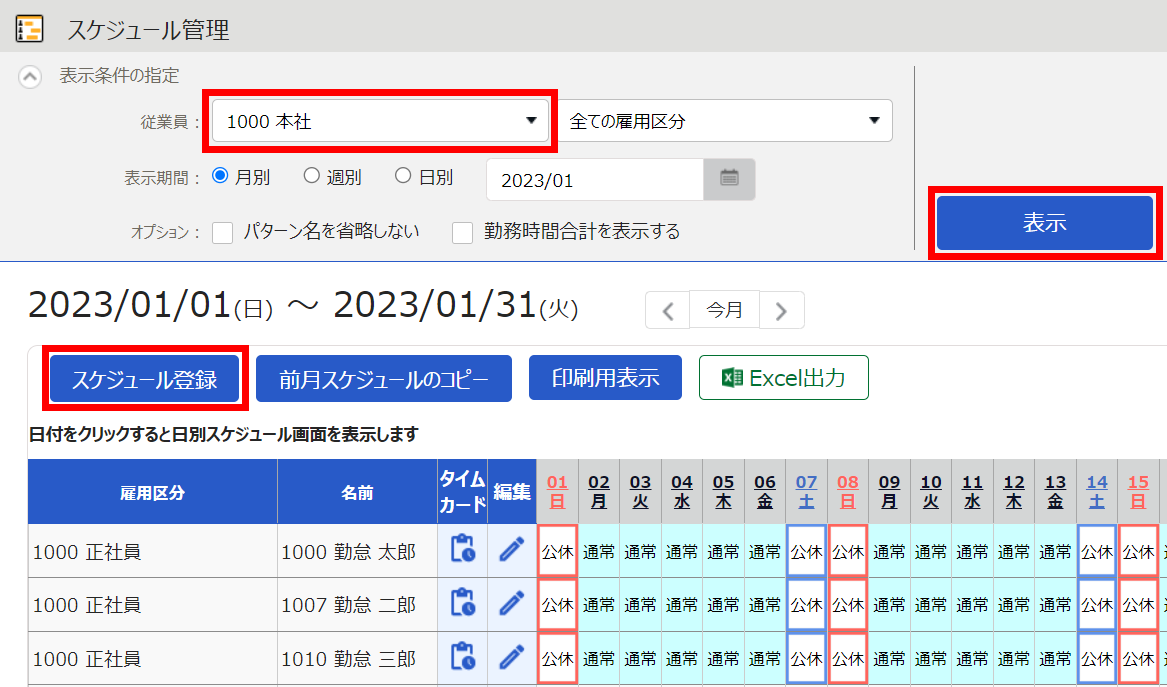The image size is (1167, 687).
Task: Click 前月スケジュールのコピー button
Action: click(x=384, y=379)
